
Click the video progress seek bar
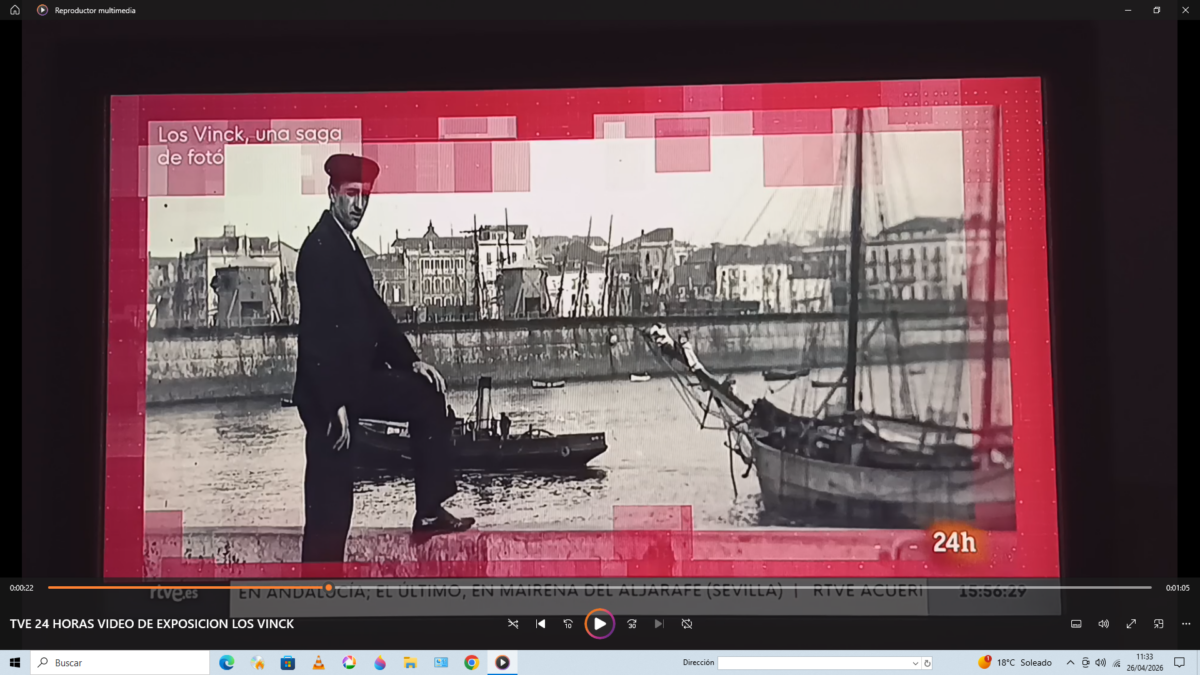(x=600, y=588)
